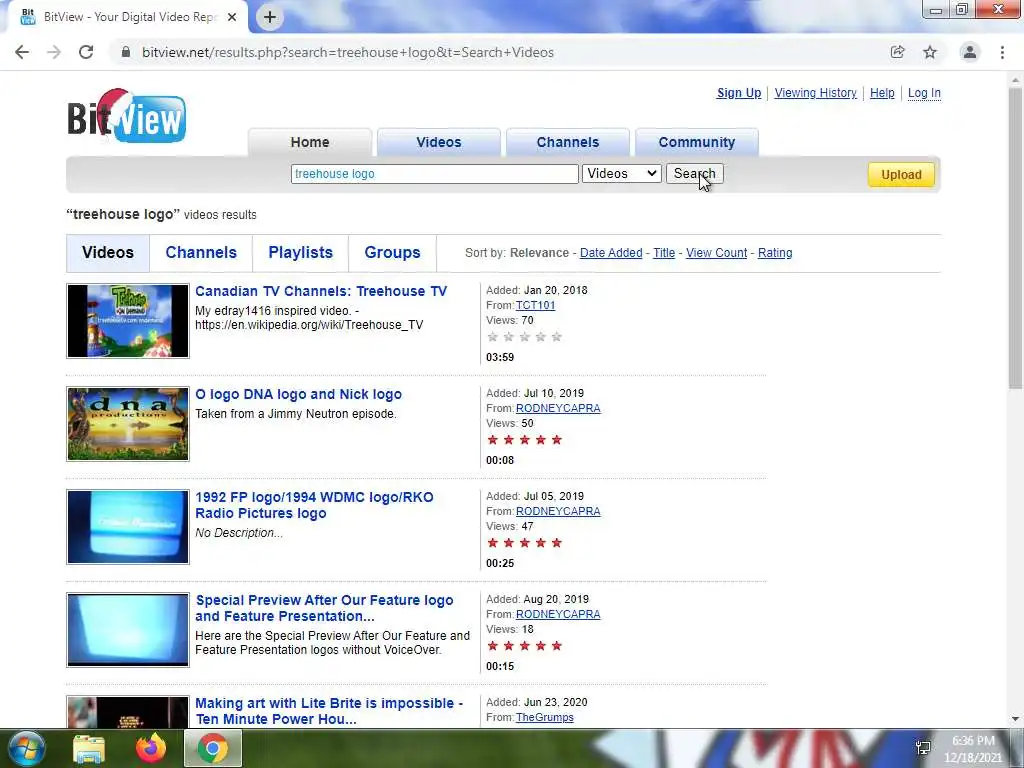1024x768 pixels.
Task: Click star rating of Special Preview video
Action: point(524,647)
